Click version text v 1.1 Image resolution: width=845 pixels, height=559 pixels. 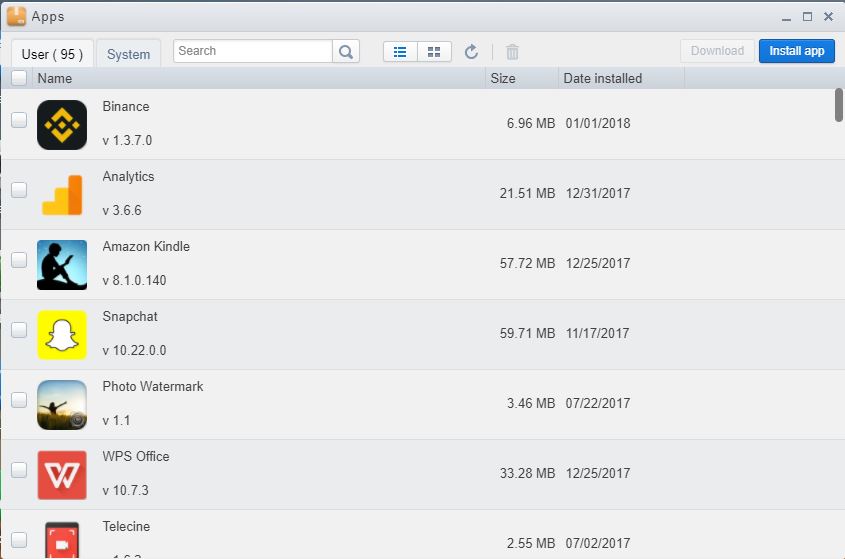[x=116, y=420]
